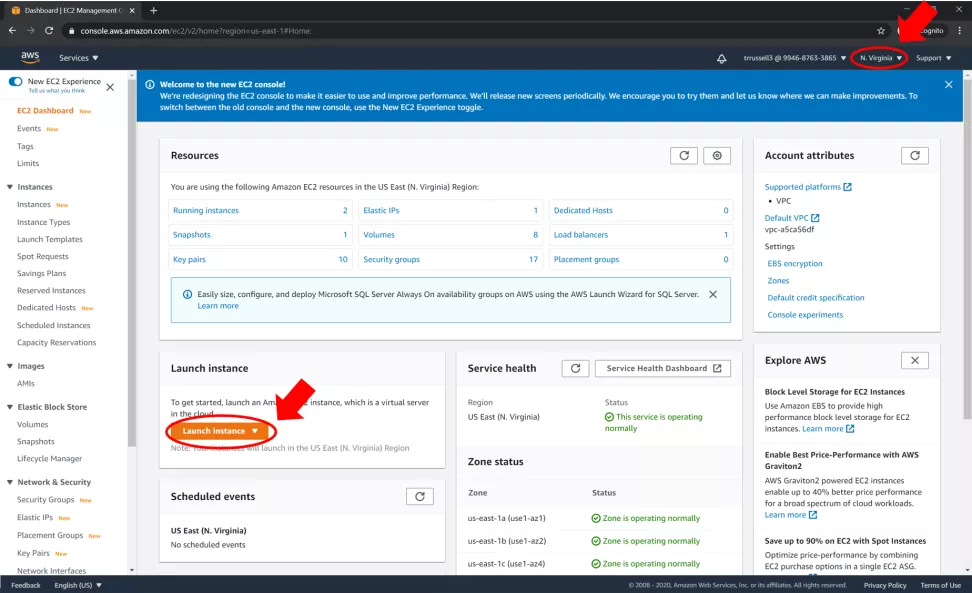Go back in browser history
The width and height of the screenshot is (972, 593).
click(x=12, y=30)
